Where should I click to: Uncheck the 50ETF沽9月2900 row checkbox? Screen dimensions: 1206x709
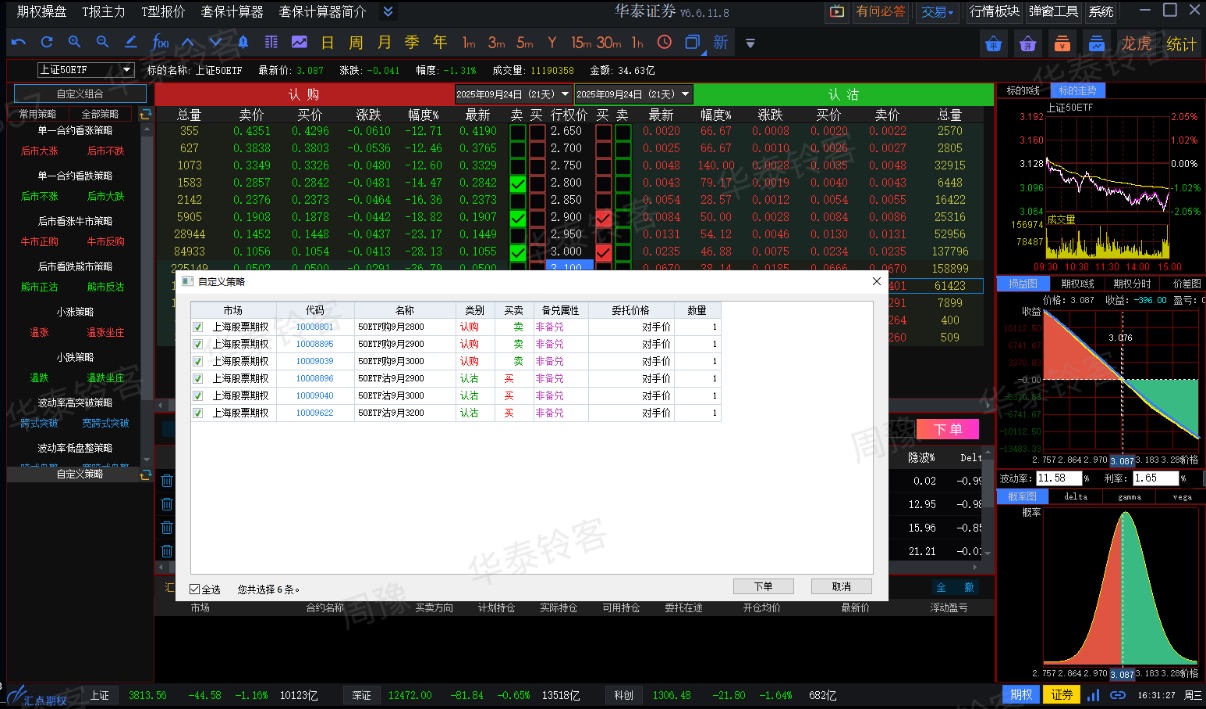coord(198,378)
